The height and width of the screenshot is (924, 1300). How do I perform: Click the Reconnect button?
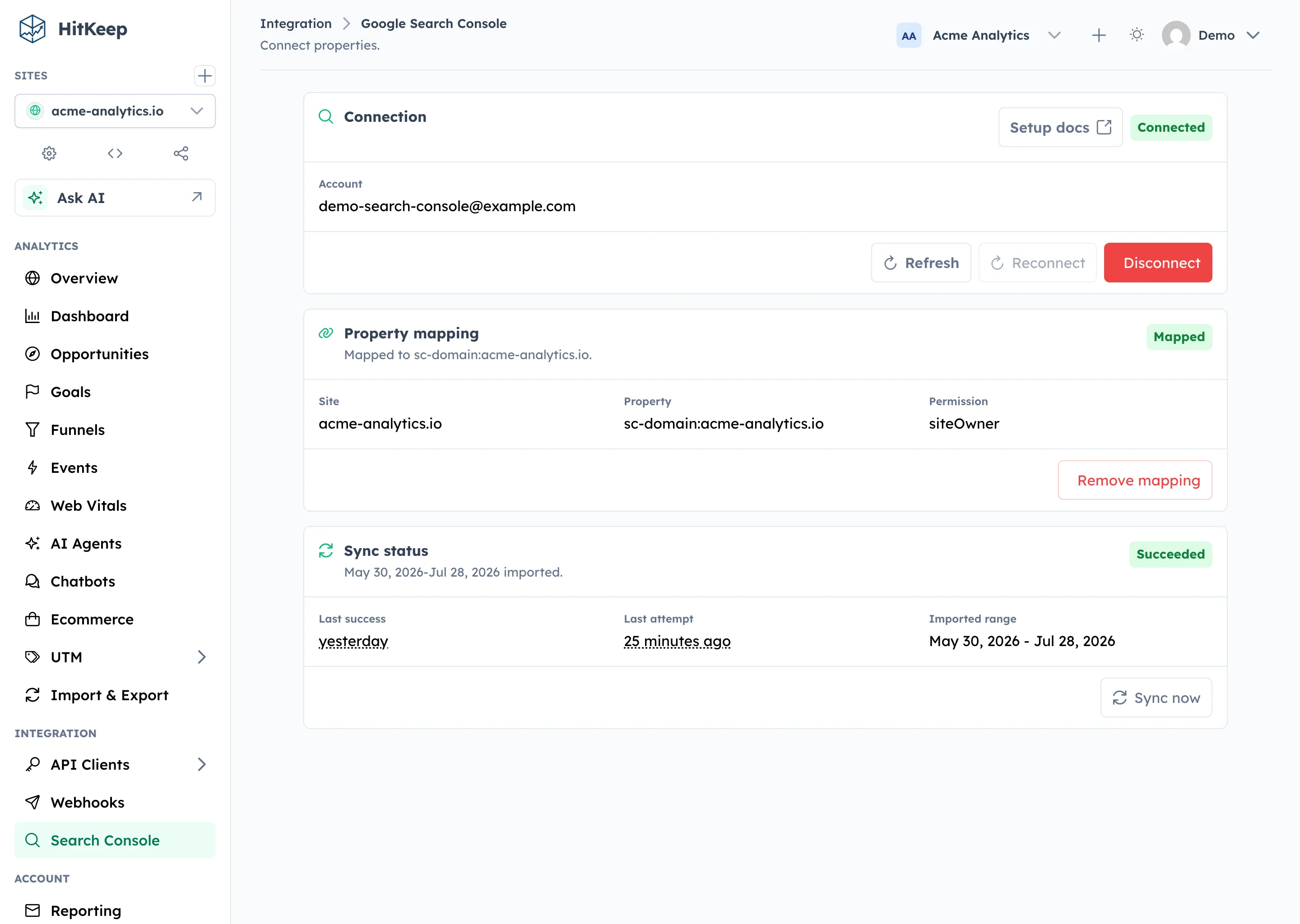(1037, 263)
